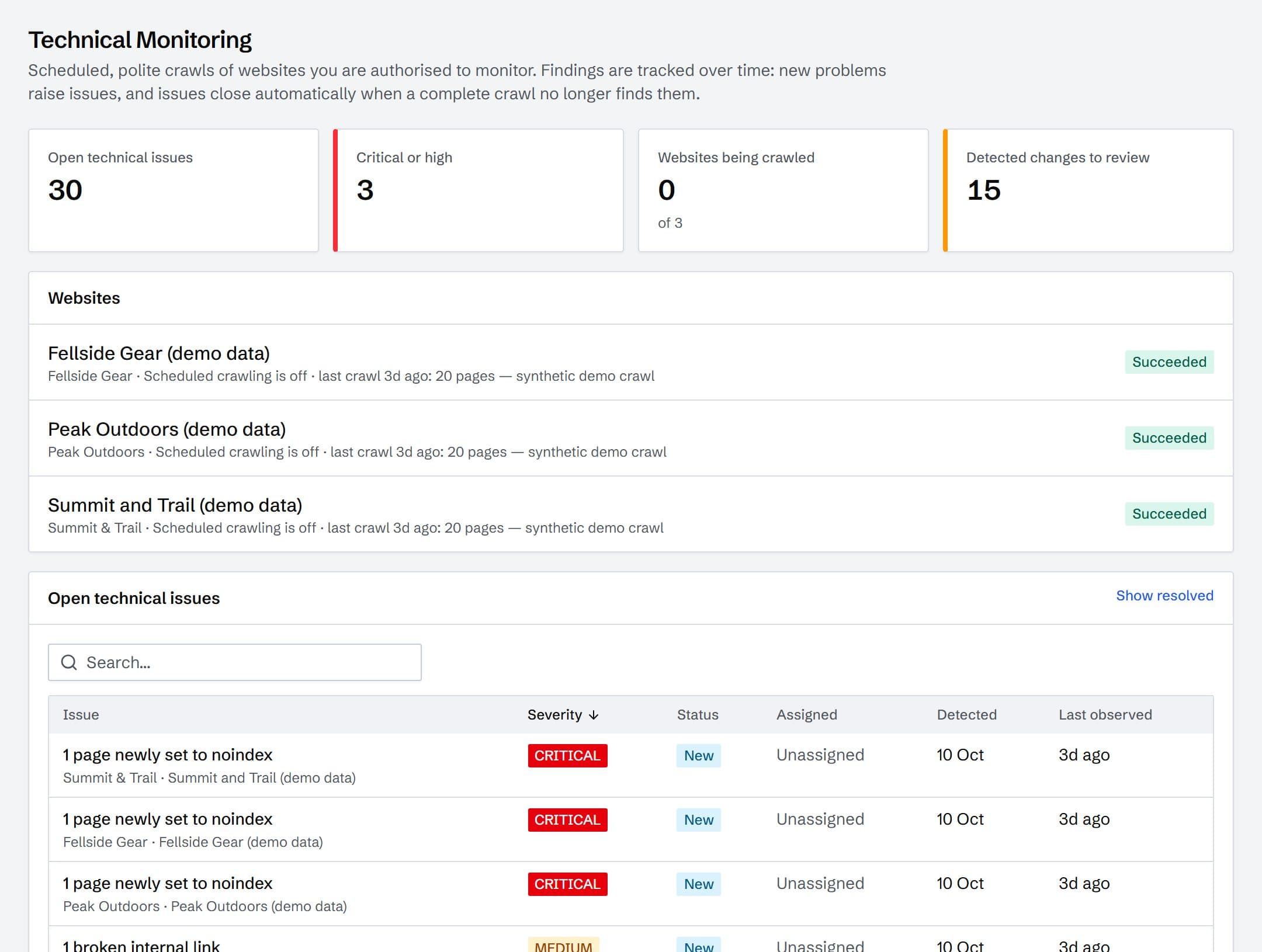Click New status in Summit & Trail row
The width and height of the screenshot is (1262, 952).
coord(699,756)
